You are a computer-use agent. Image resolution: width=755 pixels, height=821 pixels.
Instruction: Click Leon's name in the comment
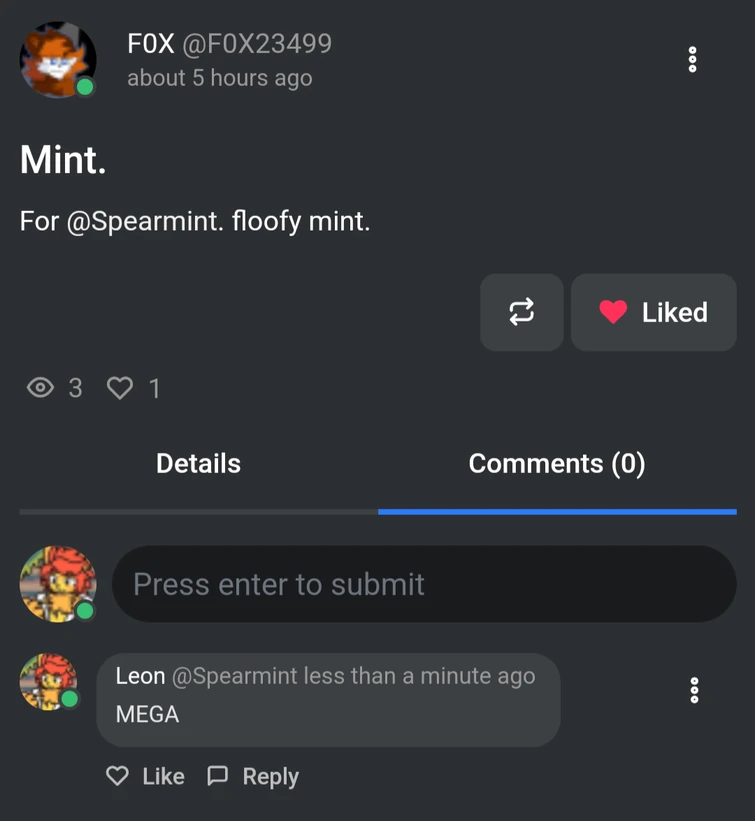140,676
